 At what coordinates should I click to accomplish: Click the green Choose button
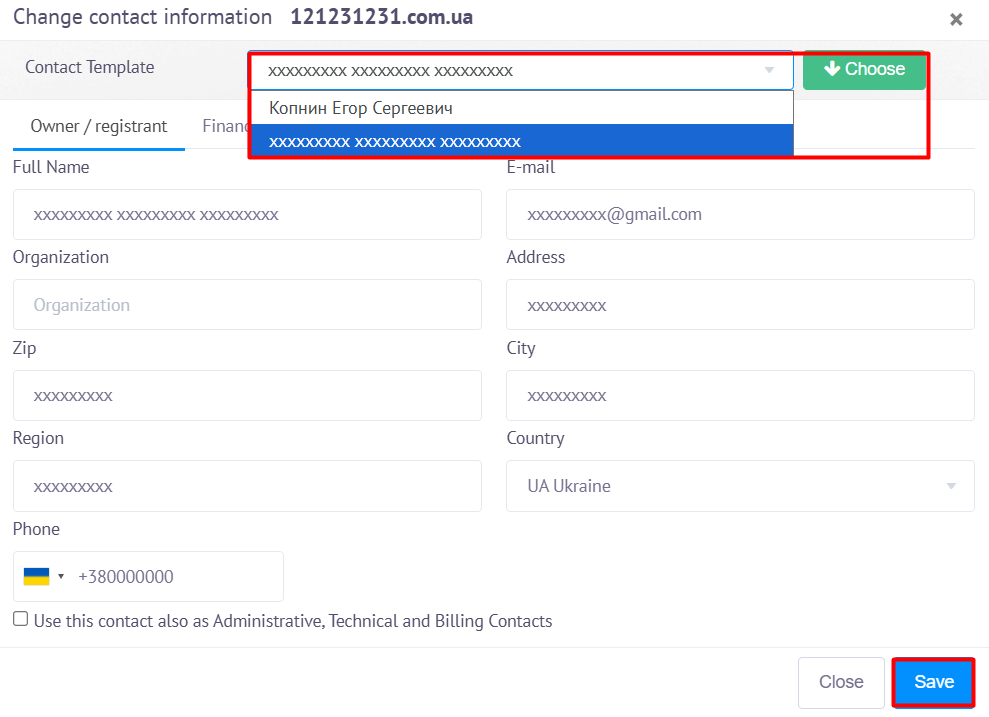(864, 70)
